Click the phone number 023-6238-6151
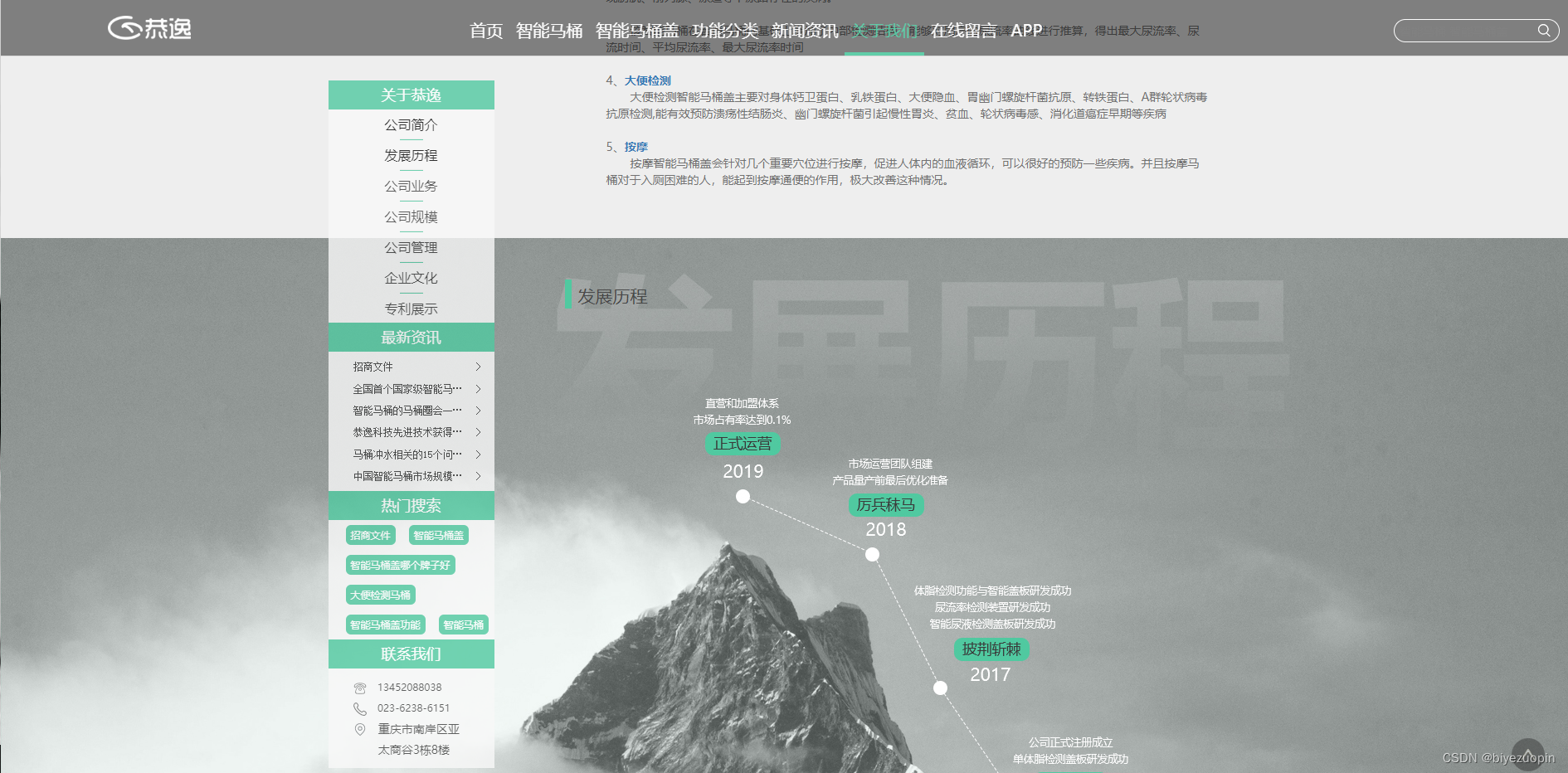This screenshot has width=1568, height=773. pyautogui.click(x=414, y=708)
